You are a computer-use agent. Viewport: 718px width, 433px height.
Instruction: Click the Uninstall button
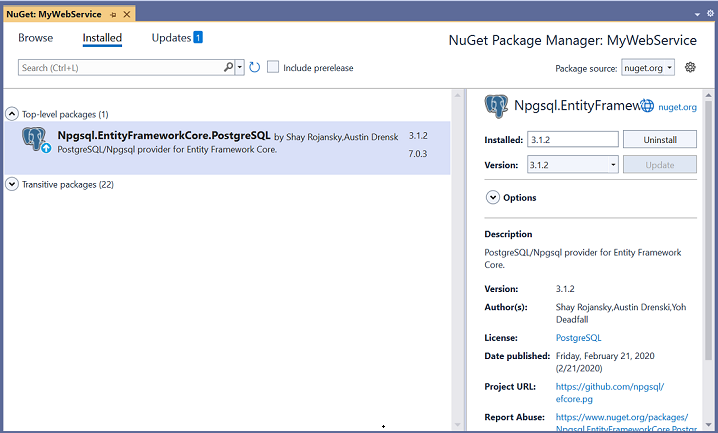point(660,140)
